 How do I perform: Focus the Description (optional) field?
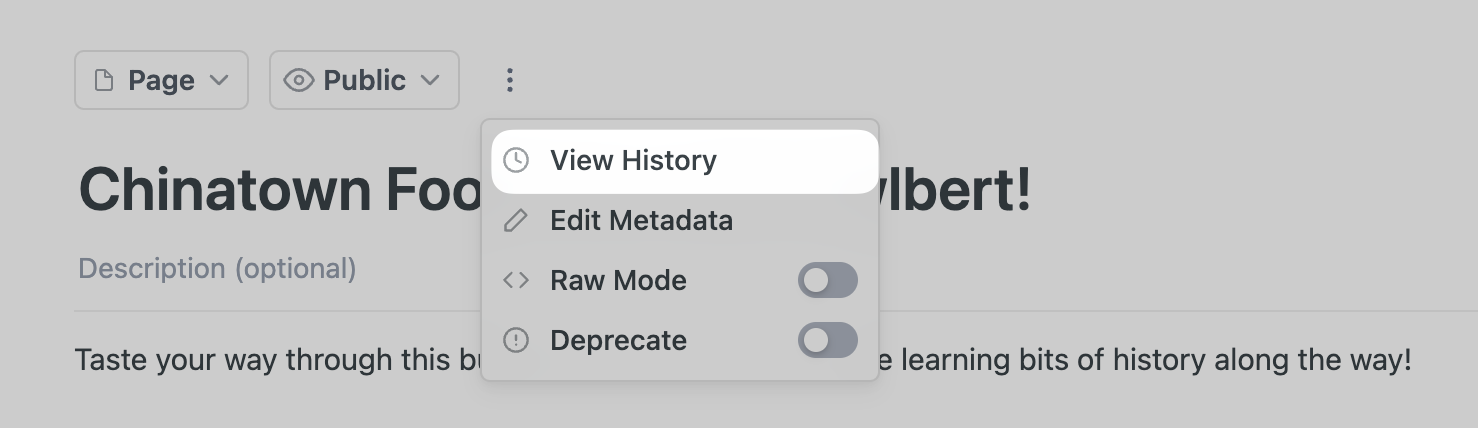[217, 268]
